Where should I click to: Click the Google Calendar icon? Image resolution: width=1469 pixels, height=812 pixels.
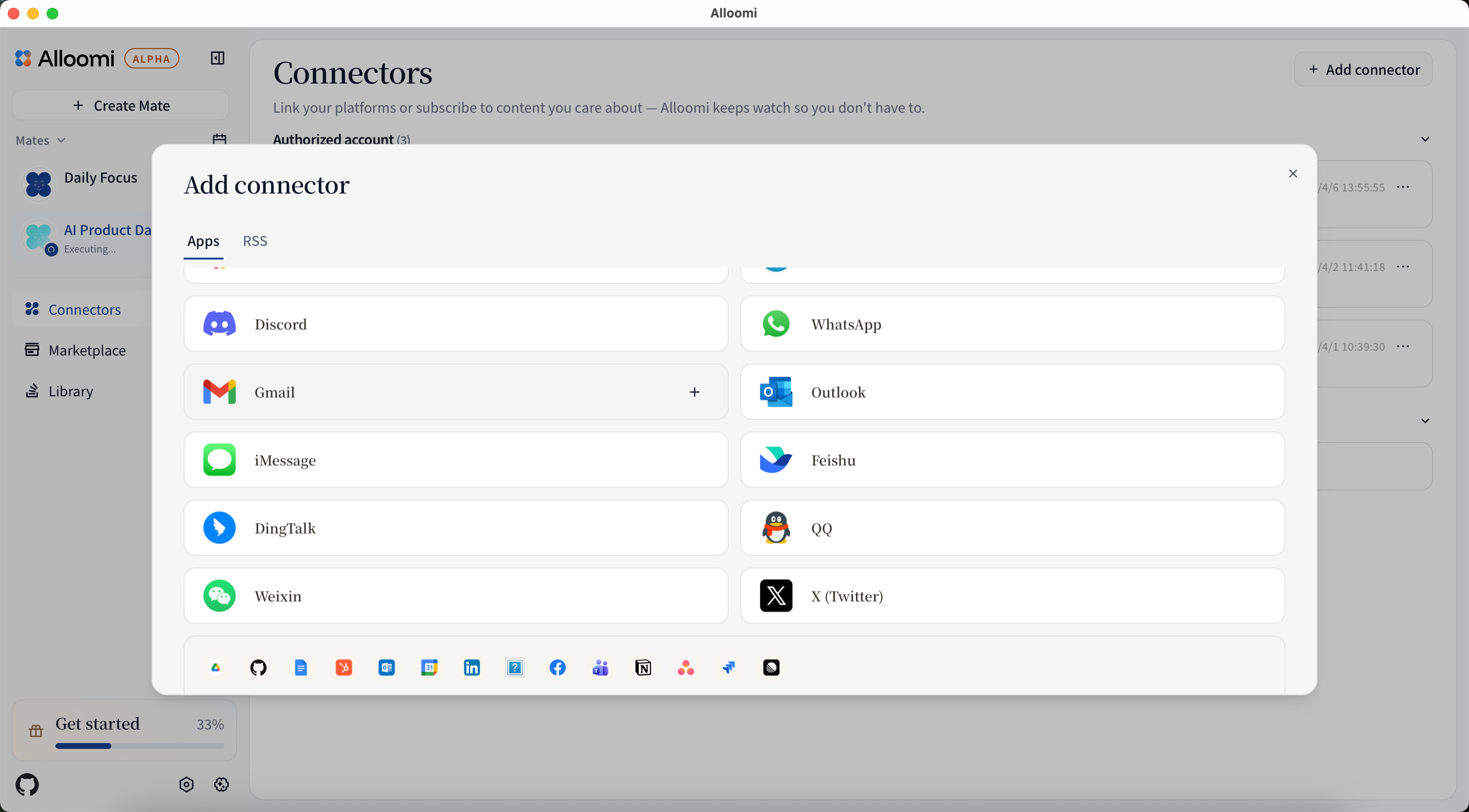click(429, 667)
